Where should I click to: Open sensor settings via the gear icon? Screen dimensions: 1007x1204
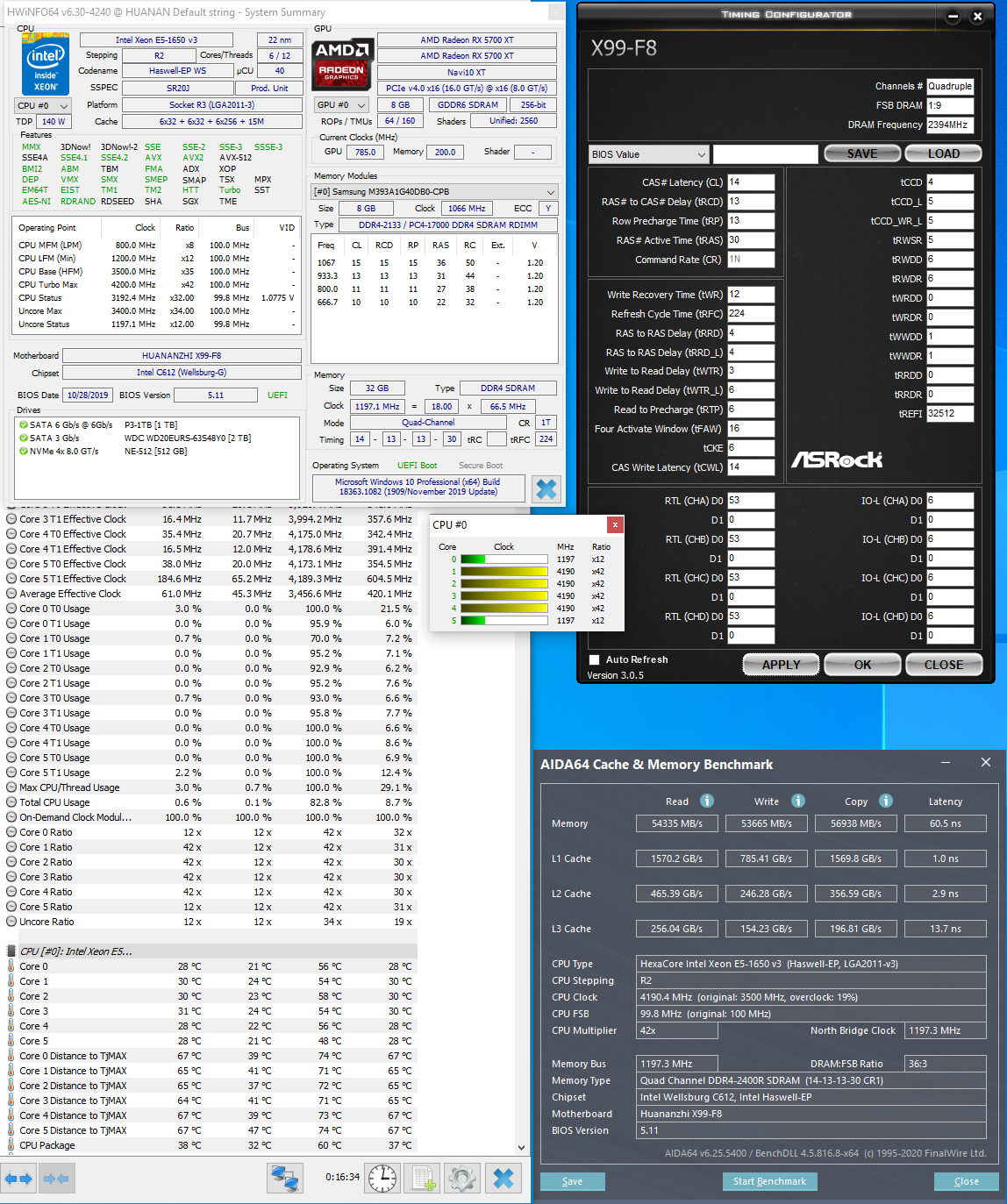(462, 1178)
